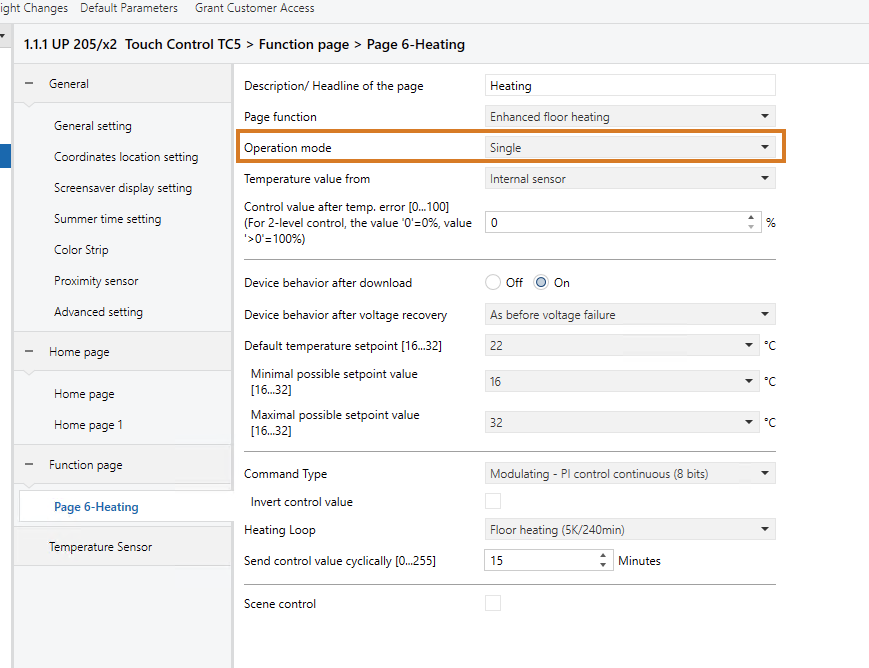Select the On radio for download behavior
The image size is (869, 668).
(541, 283)
